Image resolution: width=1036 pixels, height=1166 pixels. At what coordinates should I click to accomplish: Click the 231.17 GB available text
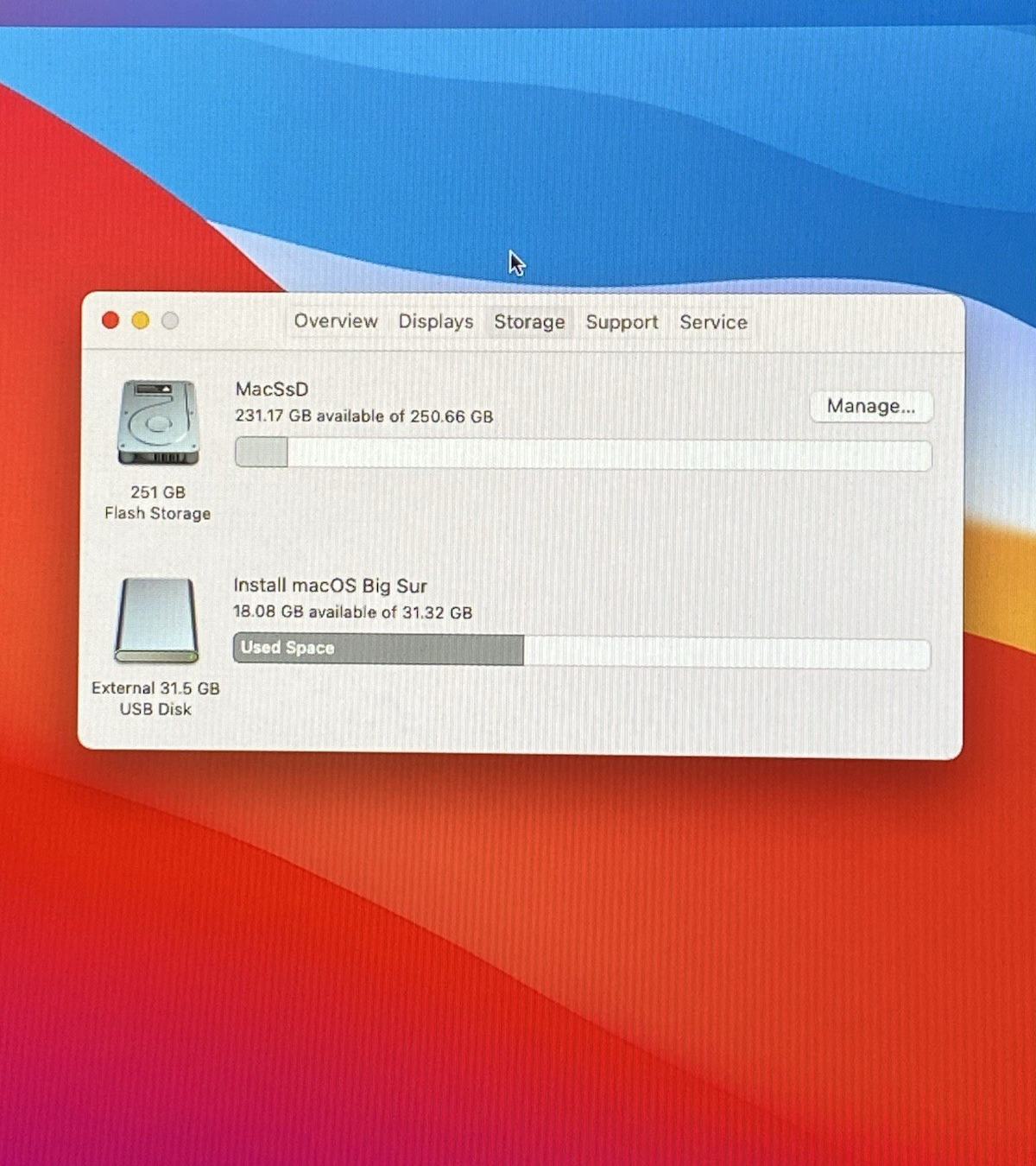click(363, 416)
